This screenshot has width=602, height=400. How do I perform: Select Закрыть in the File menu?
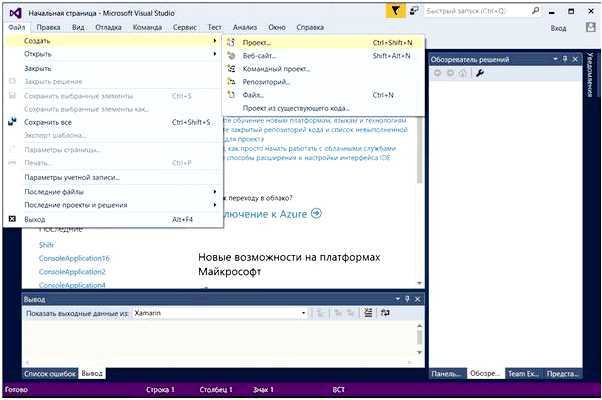coord(113,68)
